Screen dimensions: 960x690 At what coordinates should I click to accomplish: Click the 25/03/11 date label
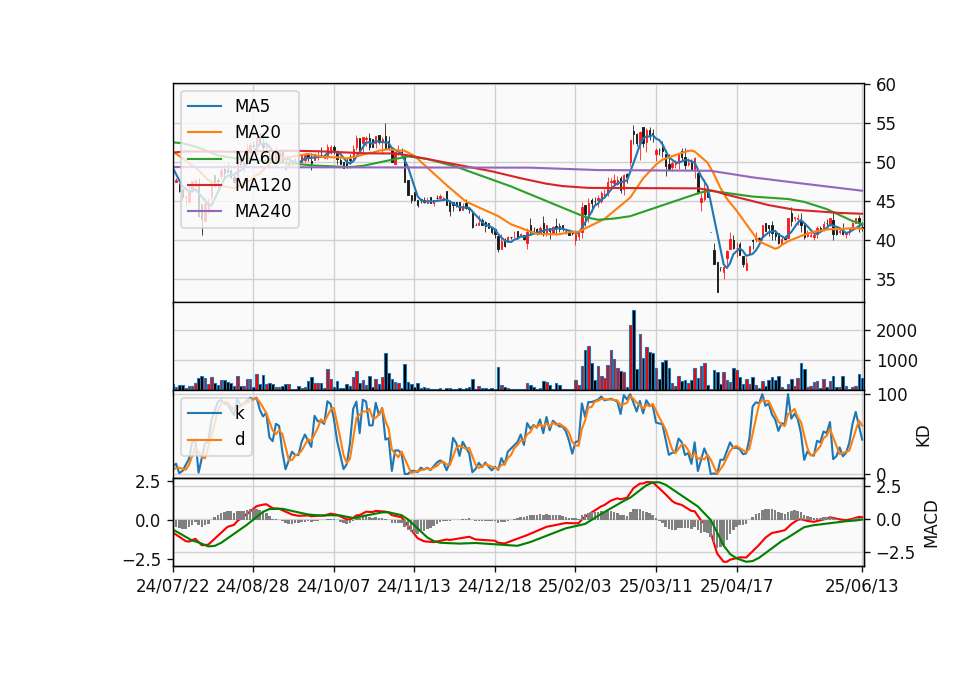pyautogui.click(x=656, y=586)
